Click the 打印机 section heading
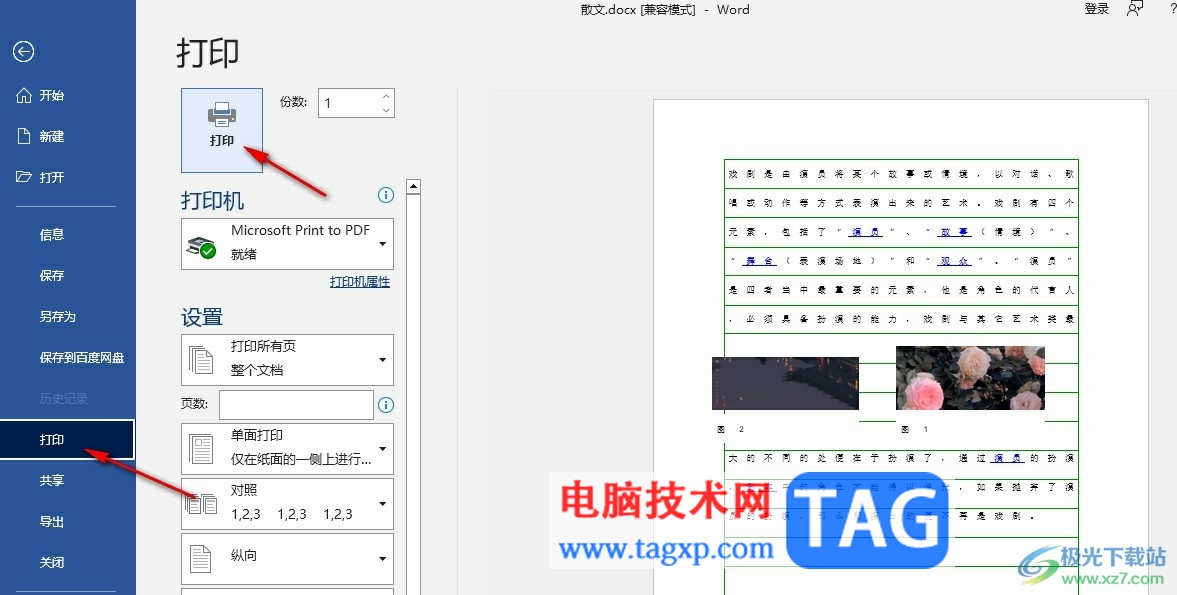The width and height of the screenshot is (1177, 595). [212, 200]
